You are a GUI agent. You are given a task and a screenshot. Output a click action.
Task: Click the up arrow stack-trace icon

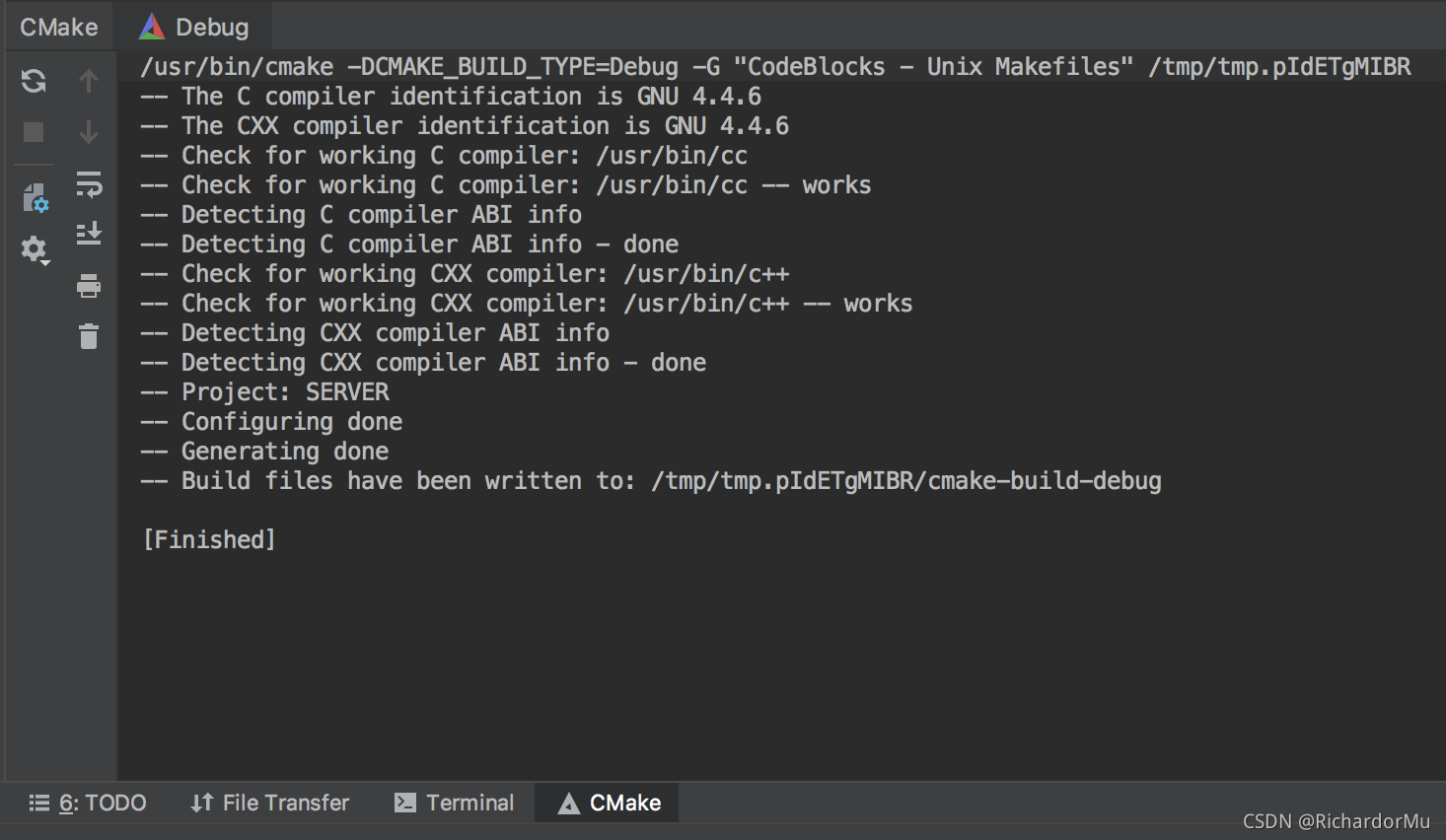coord(89,81)
